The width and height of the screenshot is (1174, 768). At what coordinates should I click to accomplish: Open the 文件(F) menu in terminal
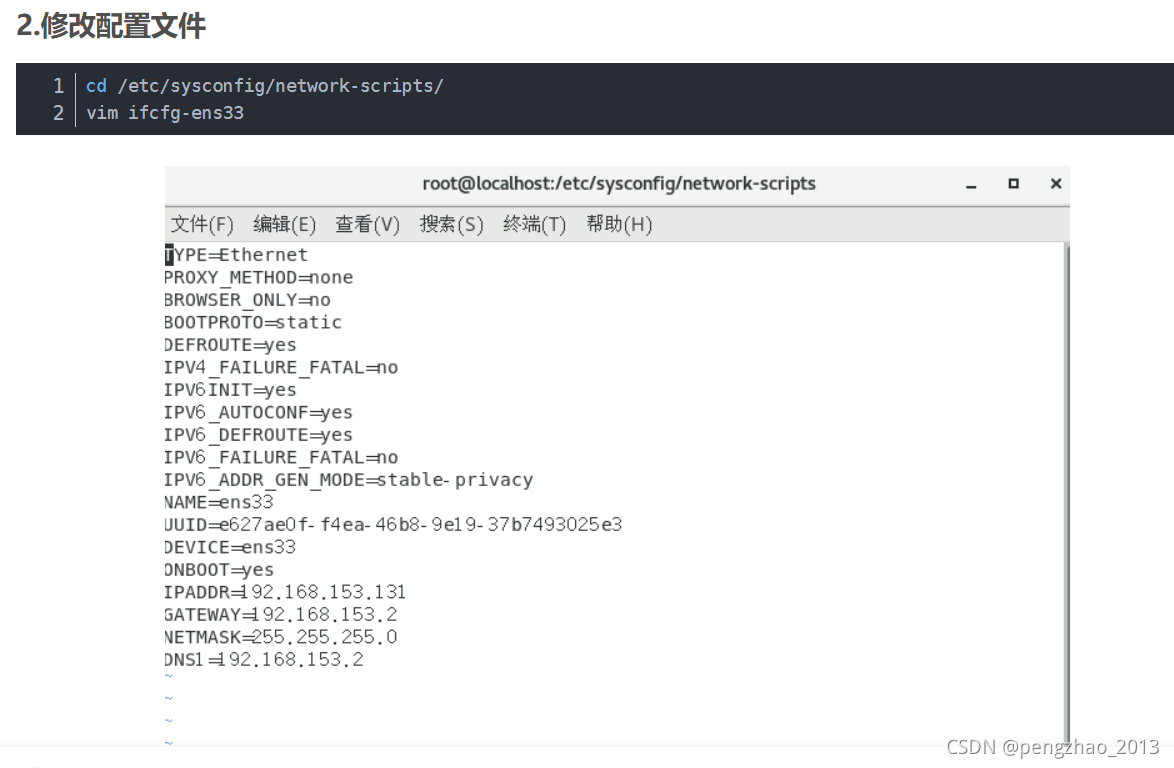pyautogui.click(x=202, y=224)
